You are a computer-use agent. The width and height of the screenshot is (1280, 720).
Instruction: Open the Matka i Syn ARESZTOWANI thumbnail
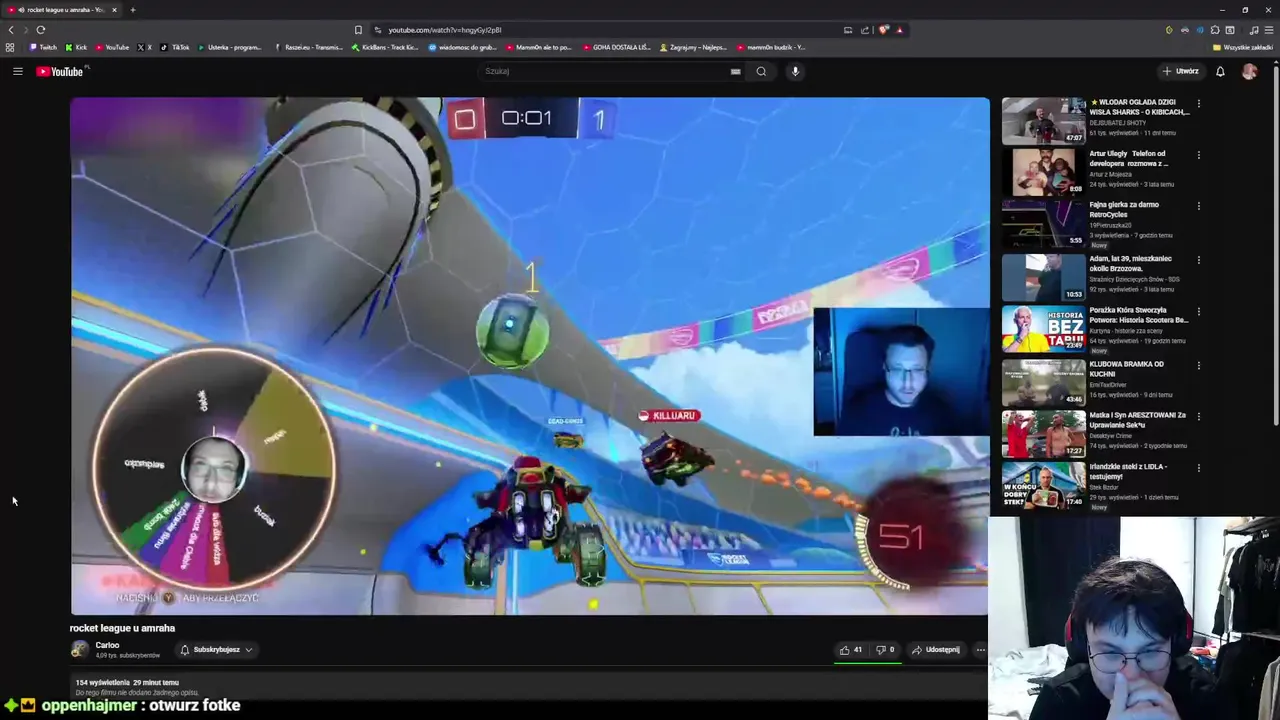pyautogui.click(x=1043, y=434)
